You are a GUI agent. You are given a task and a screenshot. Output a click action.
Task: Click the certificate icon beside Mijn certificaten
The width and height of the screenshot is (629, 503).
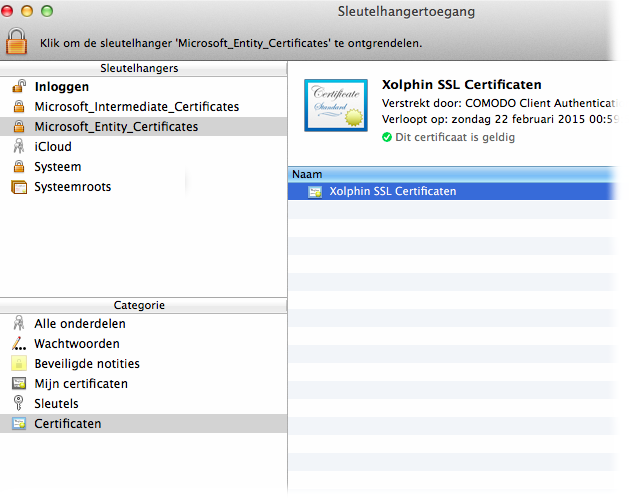pos(19,383)
